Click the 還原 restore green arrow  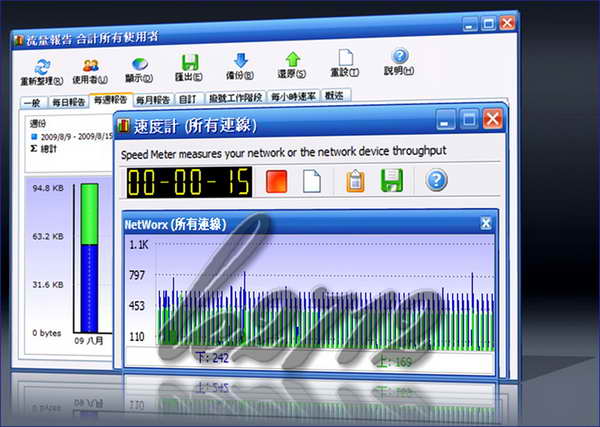click(292, 61)
